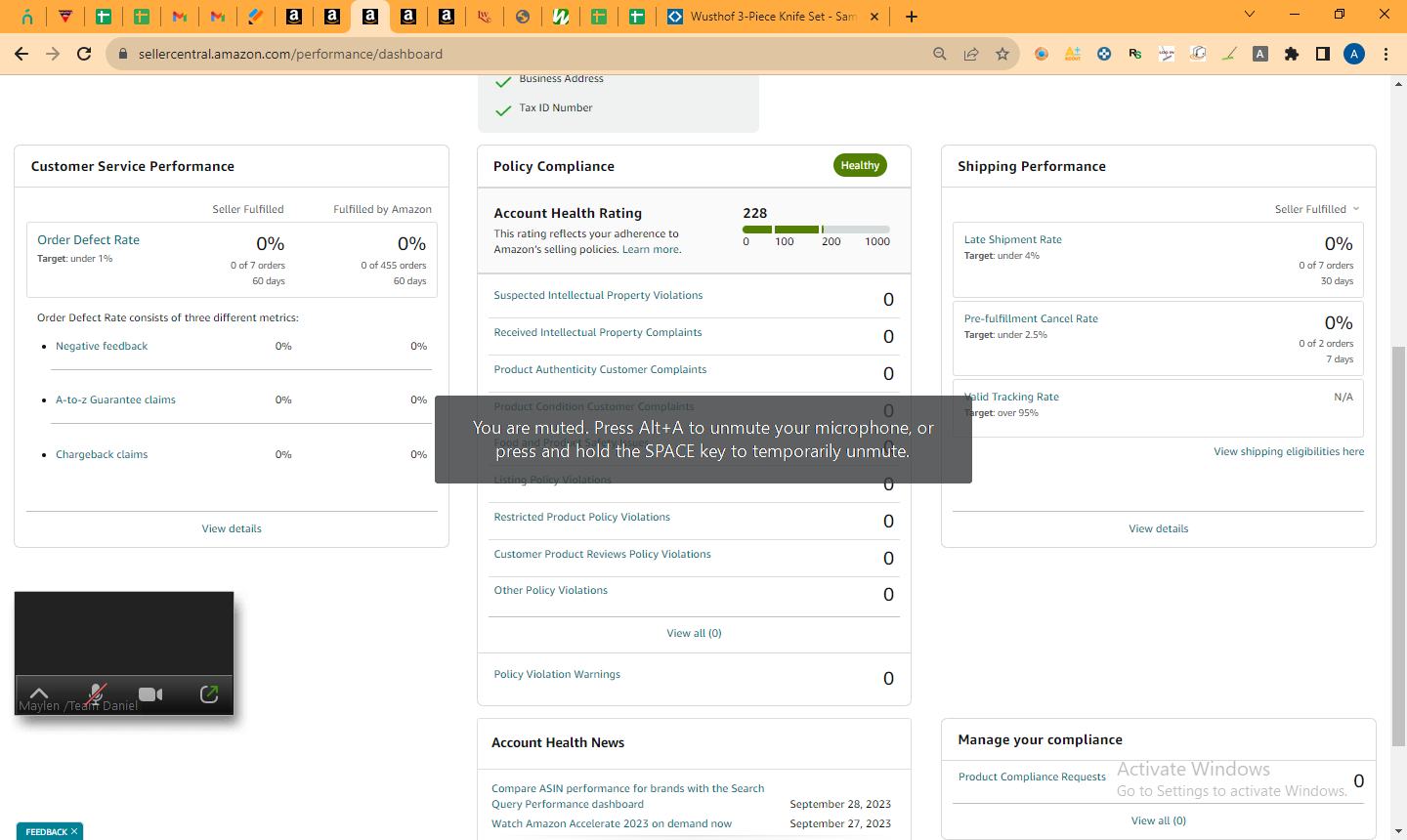
Task: Open the Chrome profile avatar
Action: click(x=1354, y=54)
